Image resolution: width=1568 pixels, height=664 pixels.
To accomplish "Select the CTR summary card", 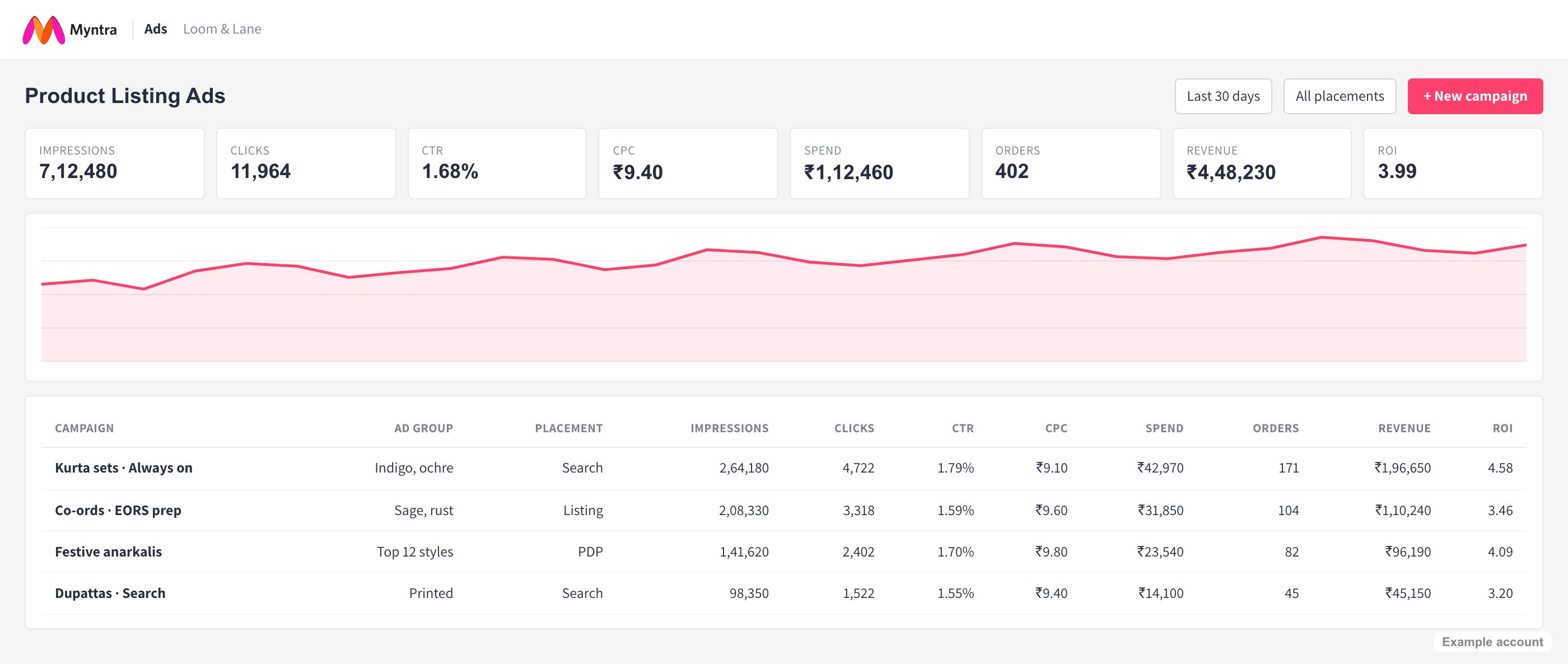I will (x=497, y=163).
